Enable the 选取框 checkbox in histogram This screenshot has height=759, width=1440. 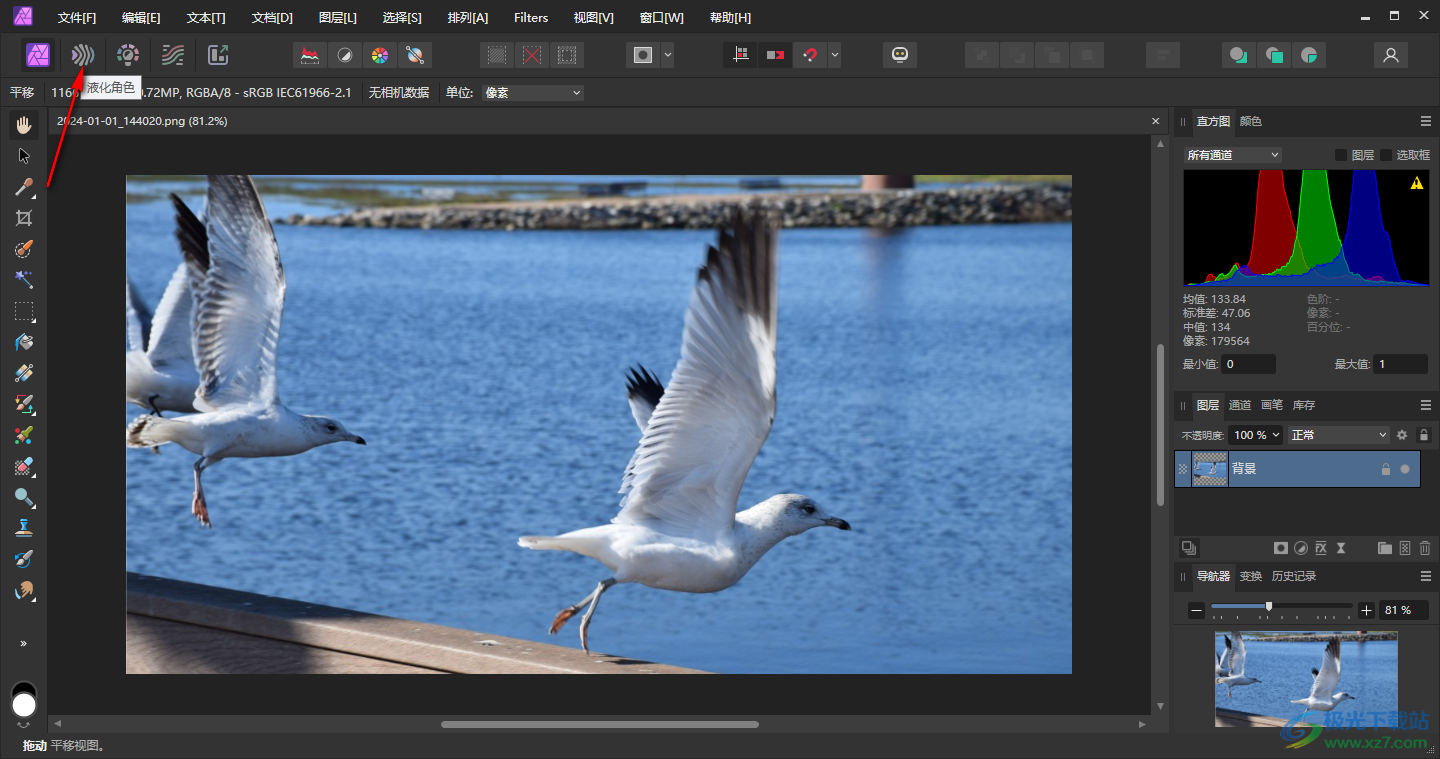coord(1386,155)
